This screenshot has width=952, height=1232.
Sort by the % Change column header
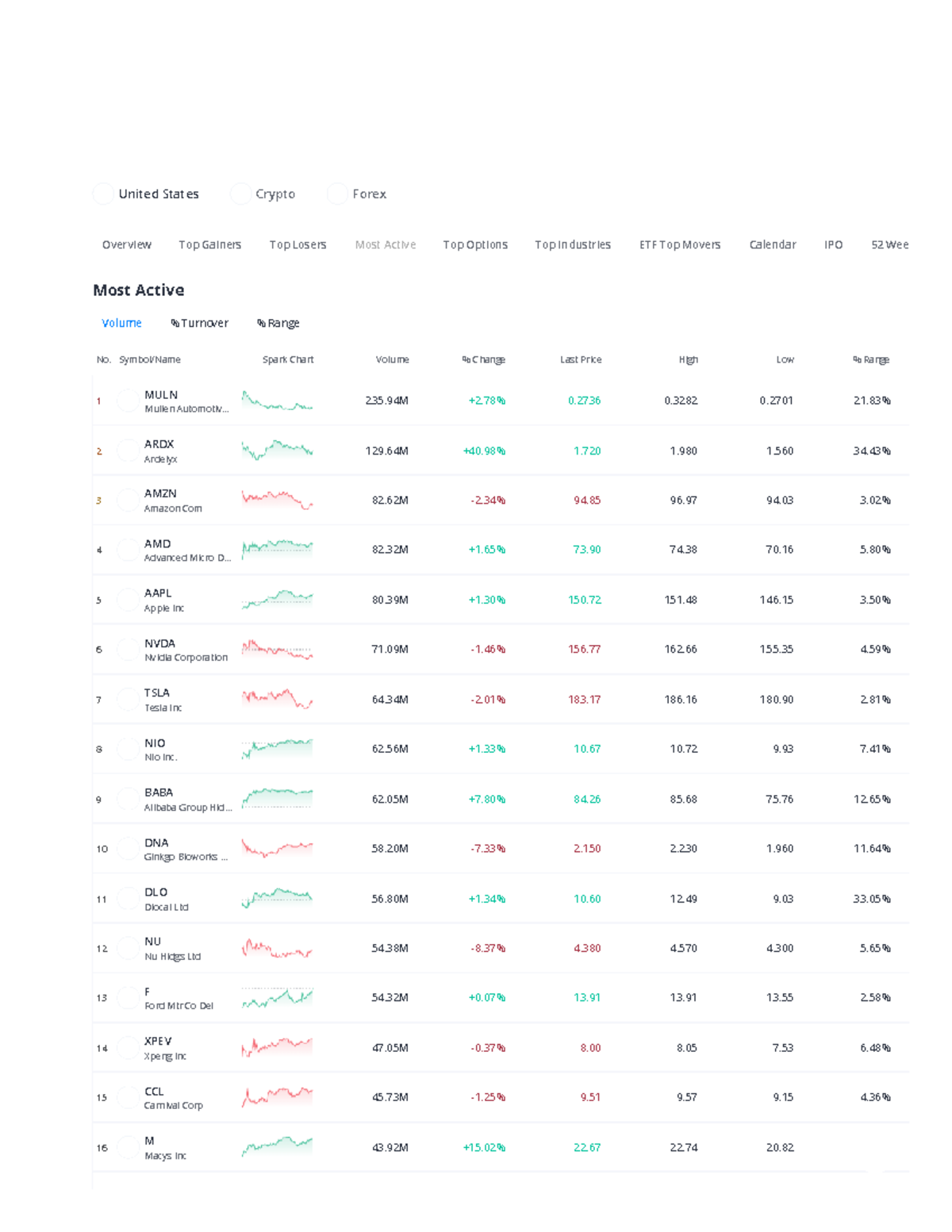483,359
